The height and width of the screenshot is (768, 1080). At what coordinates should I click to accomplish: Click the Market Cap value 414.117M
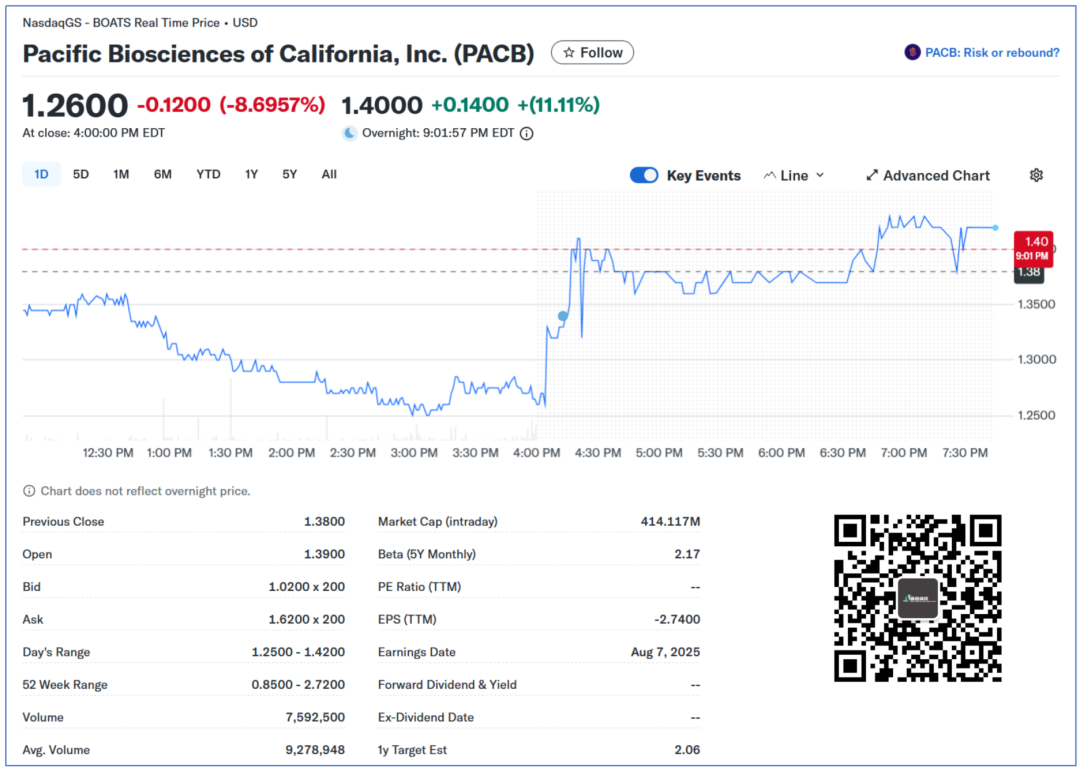[670, 521]
